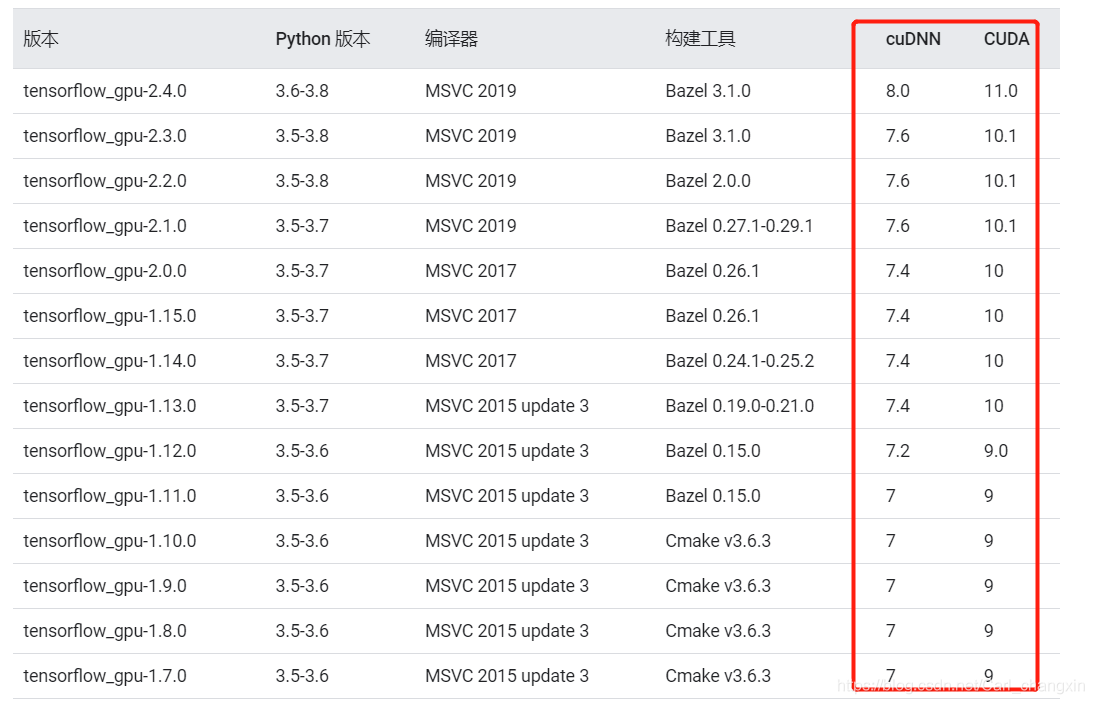Click MSVC 2019 in the 2.2.0 row
The width and height of the screenshot is (1094, 704).
coord(471,181)
